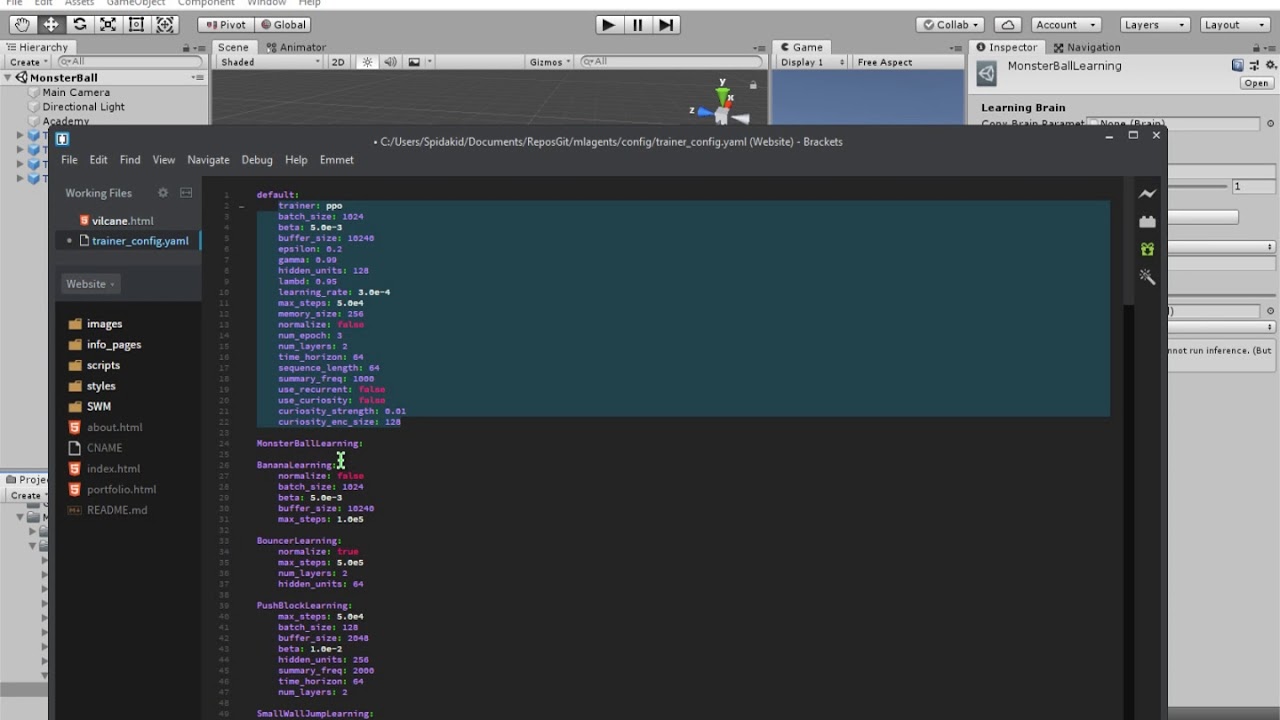Switch to the Scene tab
This screenshot has width=1280, height=720.
pos(233,47)
